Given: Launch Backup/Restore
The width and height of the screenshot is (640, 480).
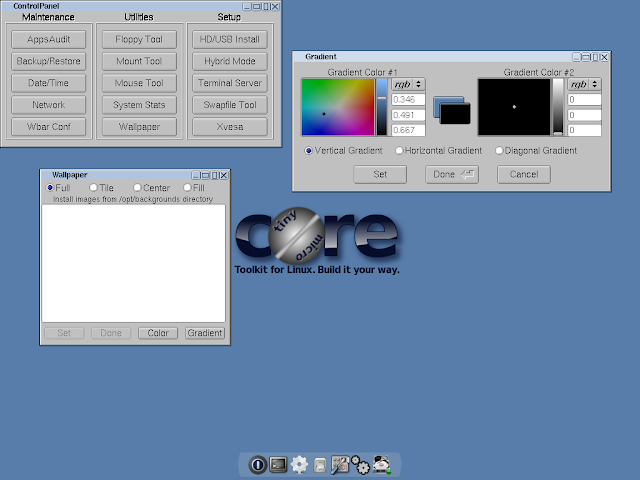Looking at the screenshot, I should (x=49, y=61).
